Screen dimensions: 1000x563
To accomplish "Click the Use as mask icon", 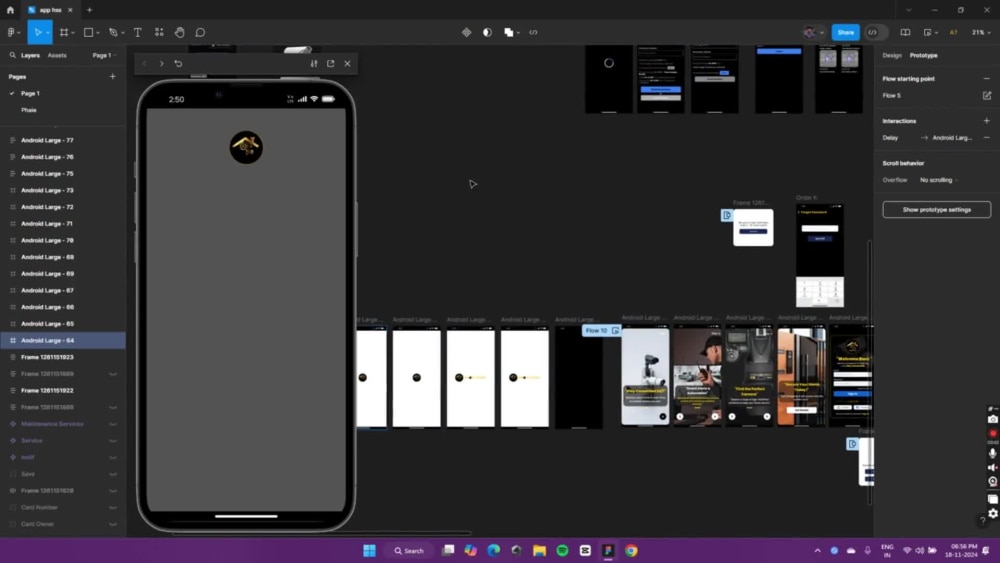I will tap(487, 33).
